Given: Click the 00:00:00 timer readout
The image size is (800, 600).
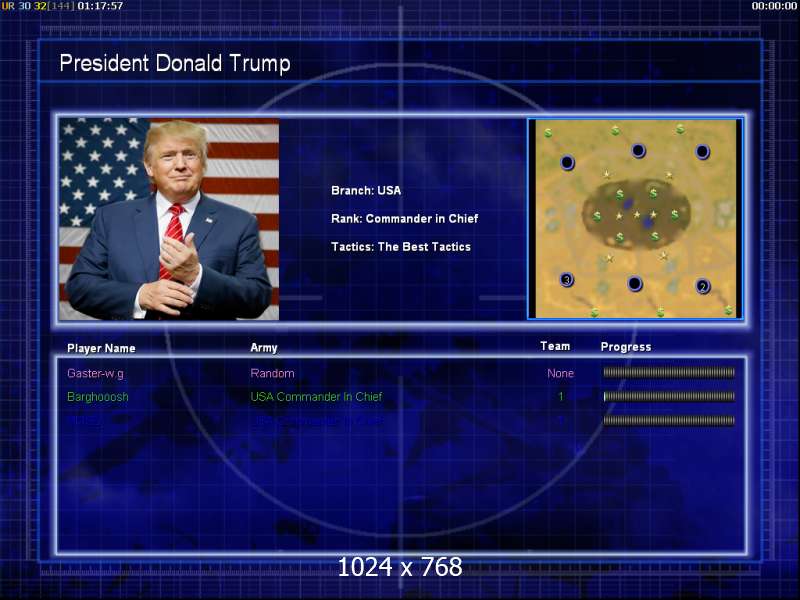Looking at the screenshot, I should coord(774,6).
